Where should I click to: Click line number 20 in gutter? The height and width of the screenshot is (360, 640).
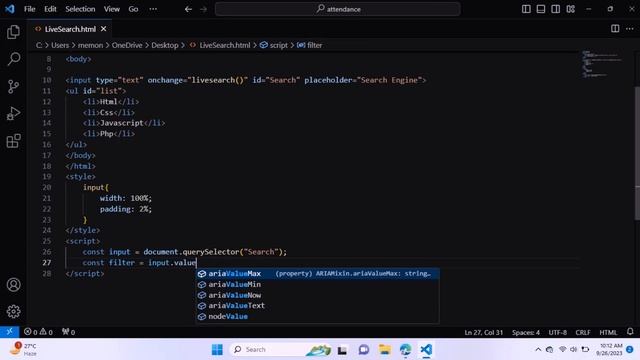pyautogui.click(x=47, y=187)
